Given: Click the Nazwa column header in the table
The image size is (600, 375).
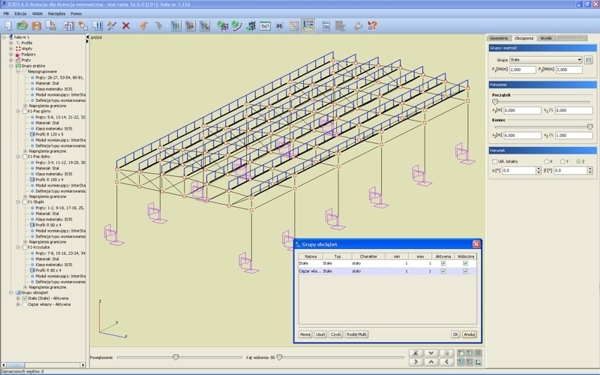Looking at the screenshot, I should pos(311,256).
